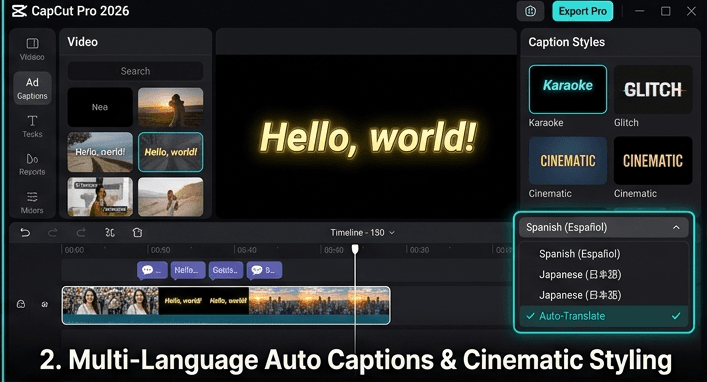Viewport: 707px width, 382px height.
Task: Click the undo arrow in timeline toolbar
Action: point(25,233)
